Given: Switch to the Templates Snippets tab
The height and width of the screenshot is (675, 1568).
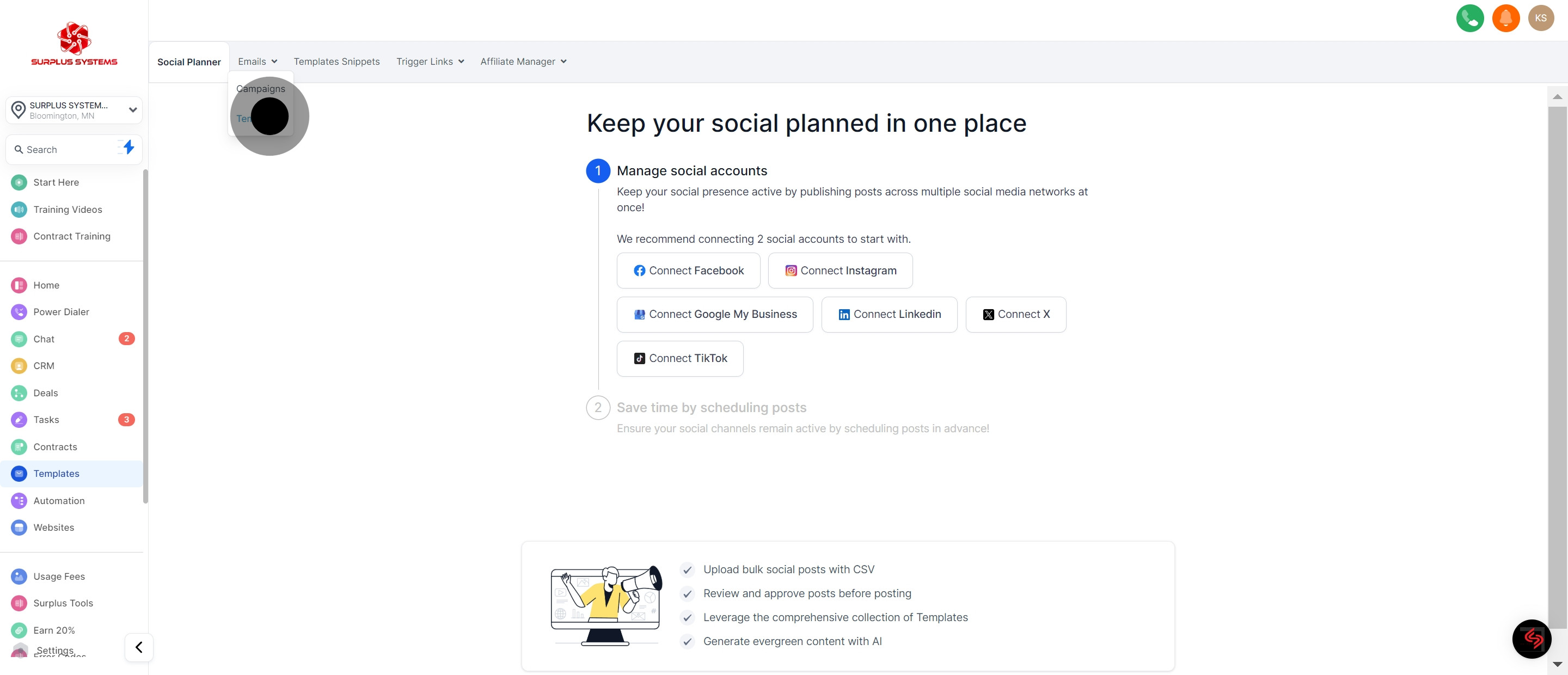Looking at the screenshot, I should 336,62.
